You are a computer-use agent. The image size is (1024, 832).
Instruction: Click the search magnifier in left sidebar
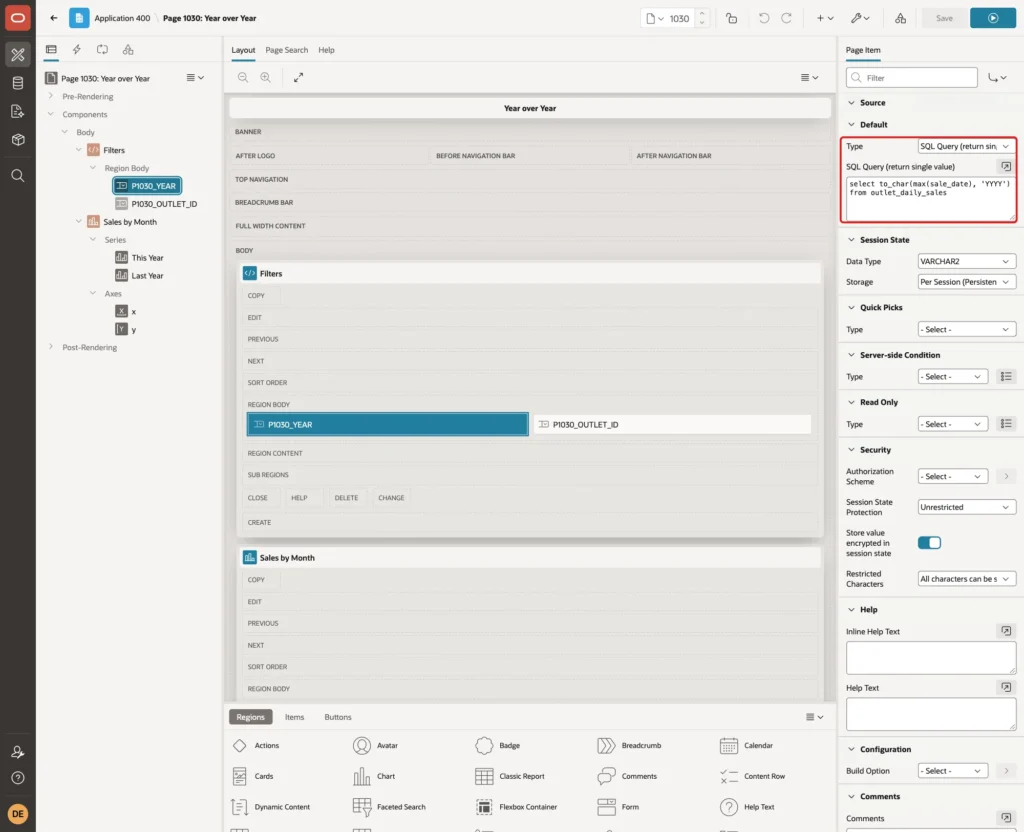(x=18, y=176)
